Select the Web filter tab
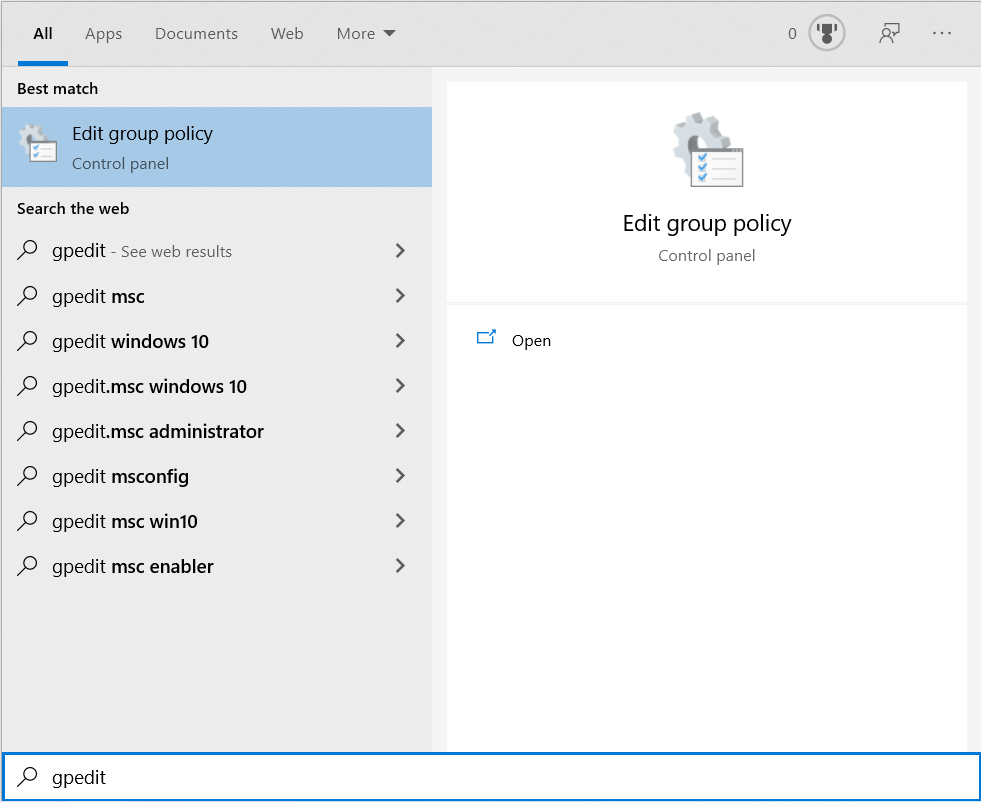The height and width of the screenshot is (802, 981). pos(287,33)
